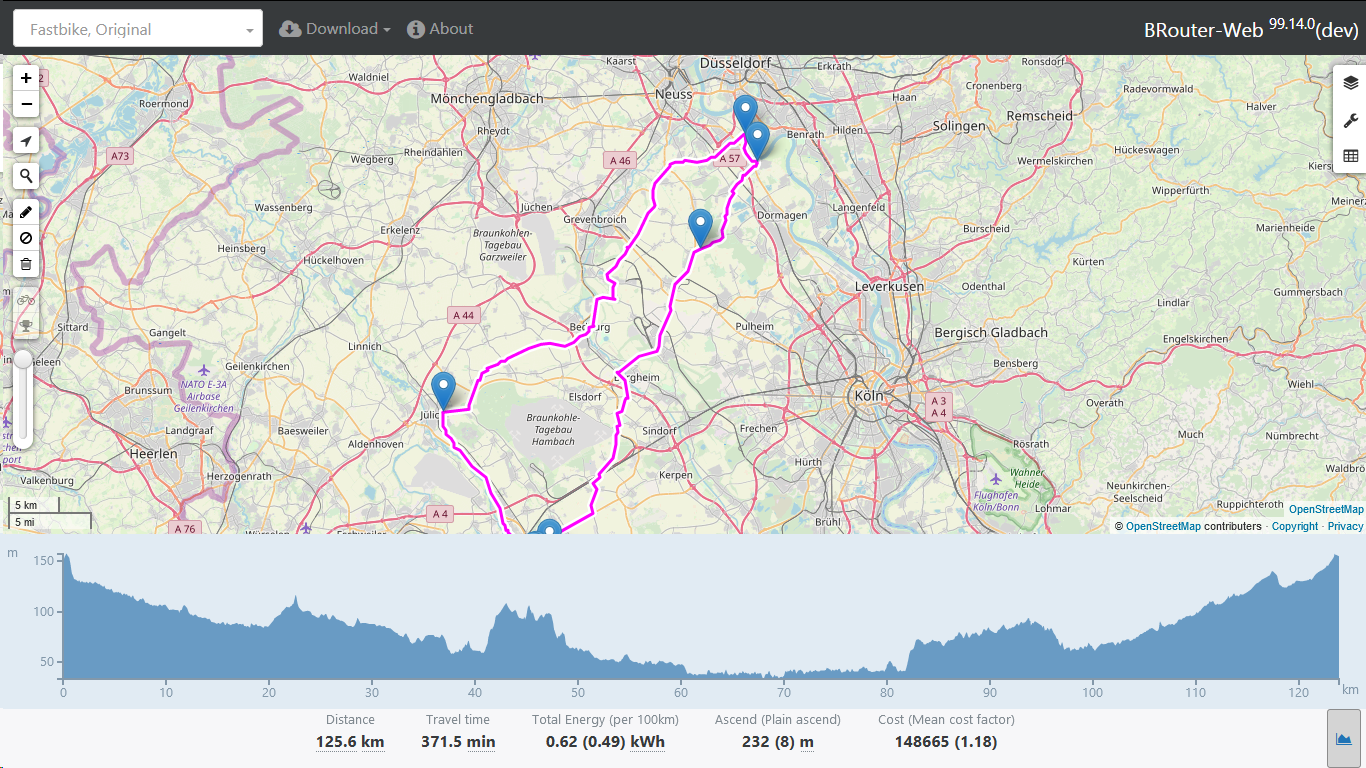Open the map search magnifier
Screen dimensions: 1366x768
click(x=26, y=176)
